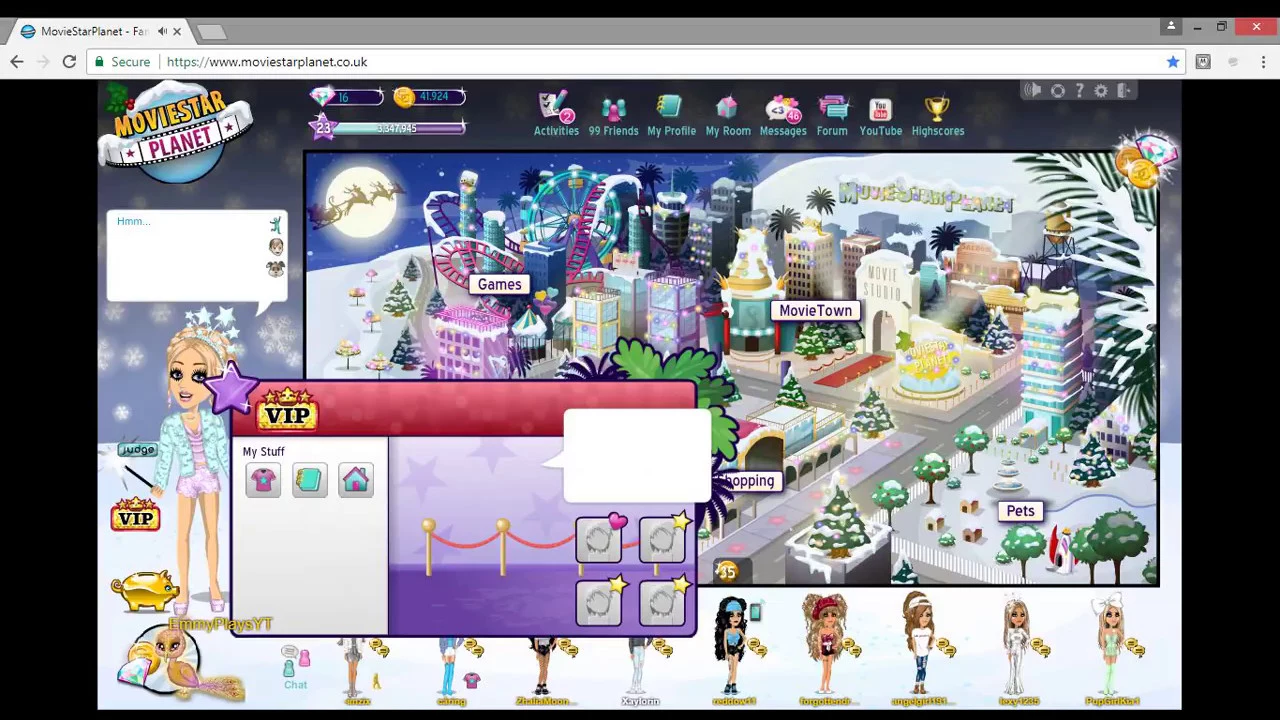
Task: Open the YouTube section
Action: coord(880,115)
